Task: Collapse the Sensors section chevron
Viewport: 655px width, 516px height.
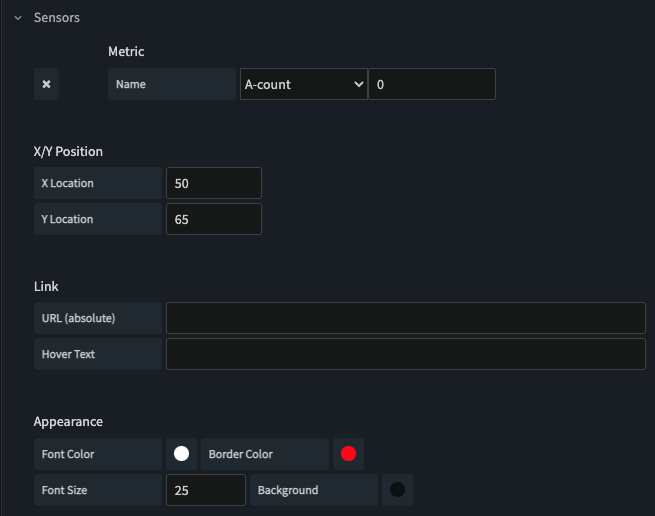Action: (18, 18)
